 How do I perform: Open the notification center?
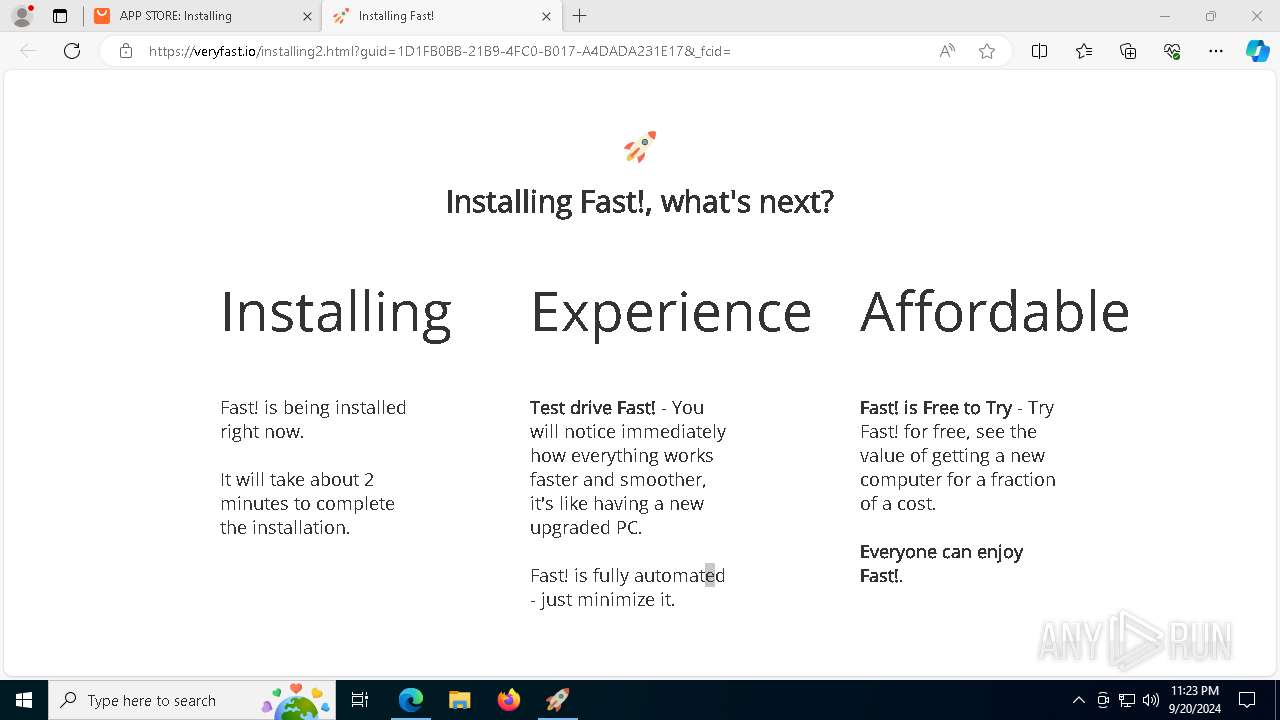1248,700
